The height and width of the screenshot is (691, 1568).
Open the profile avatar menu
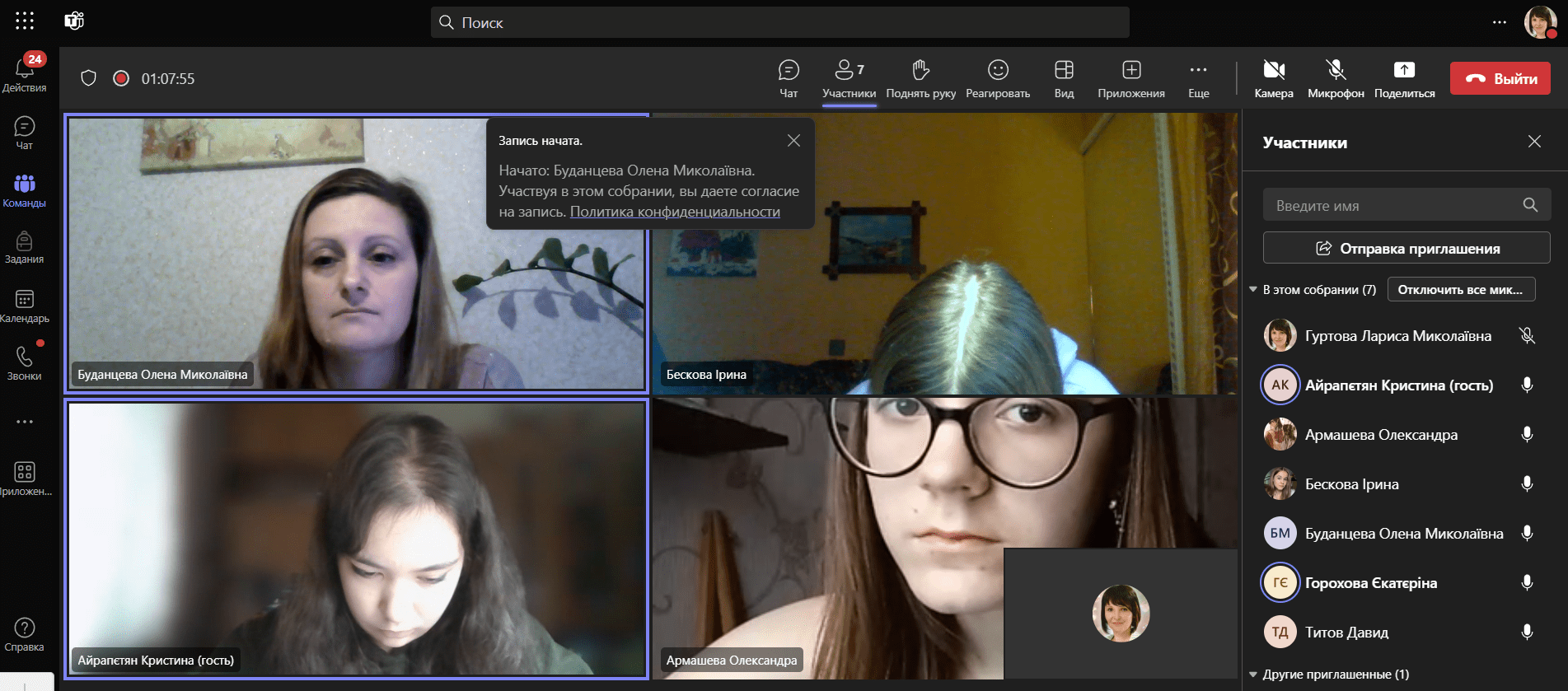pos(1540,22)
